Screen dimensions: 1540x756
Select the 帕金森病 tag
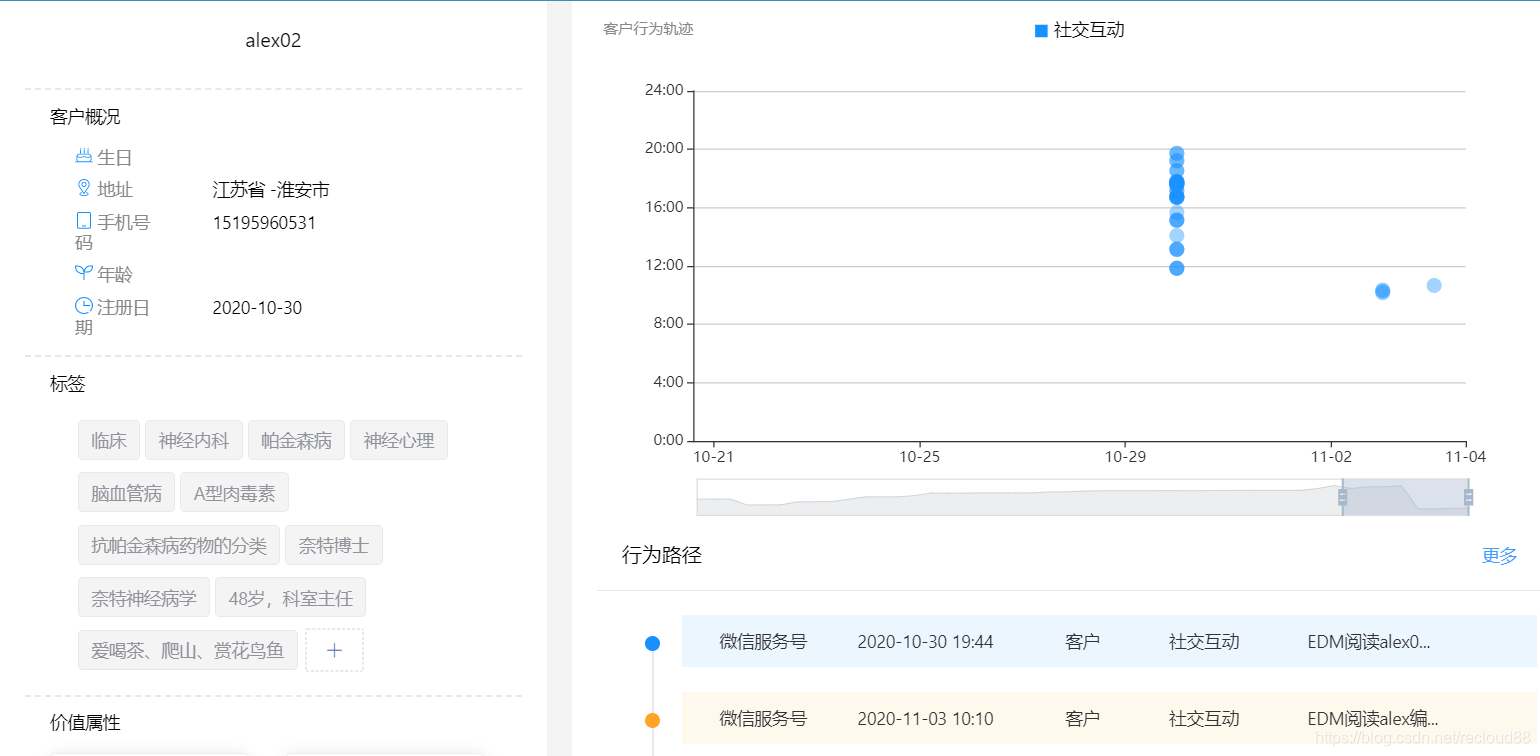(x=296, y=440)
